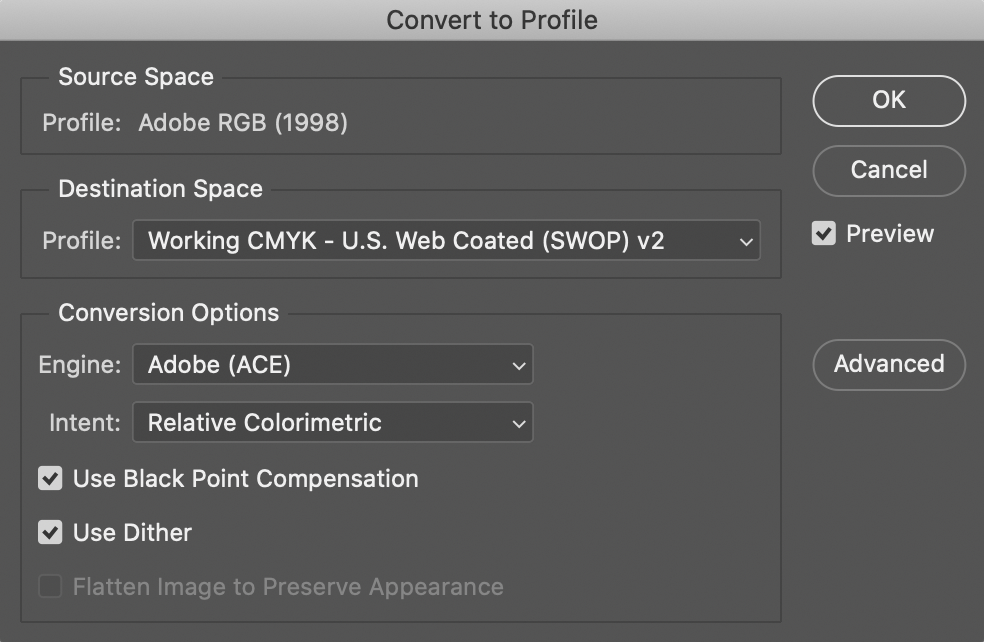The height and width of the screenshot is (642, 984).
Task: Click the Use Dither label text
Action: tap(132, 533)
